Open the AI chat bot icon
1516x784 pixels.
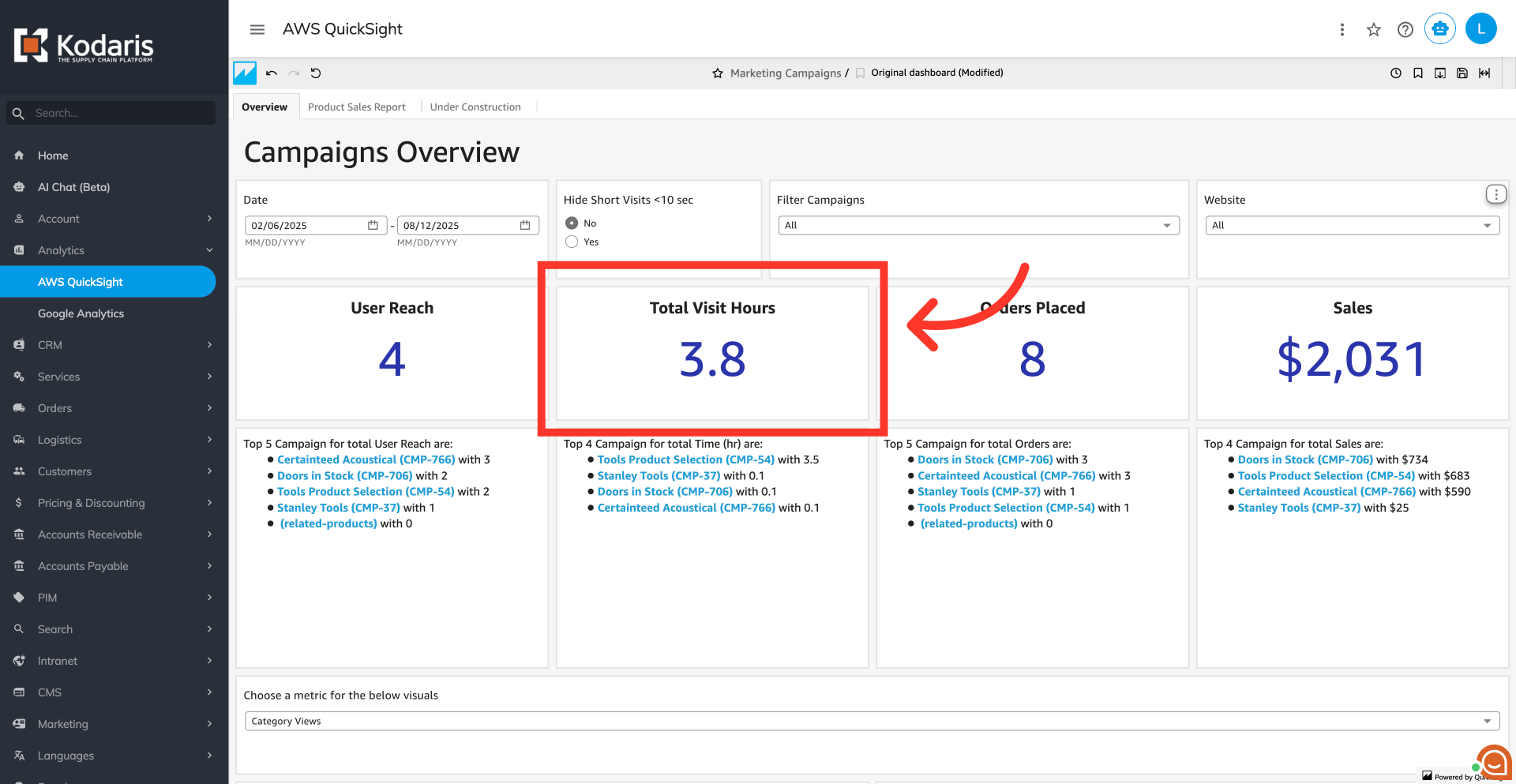pos(1440,28)
